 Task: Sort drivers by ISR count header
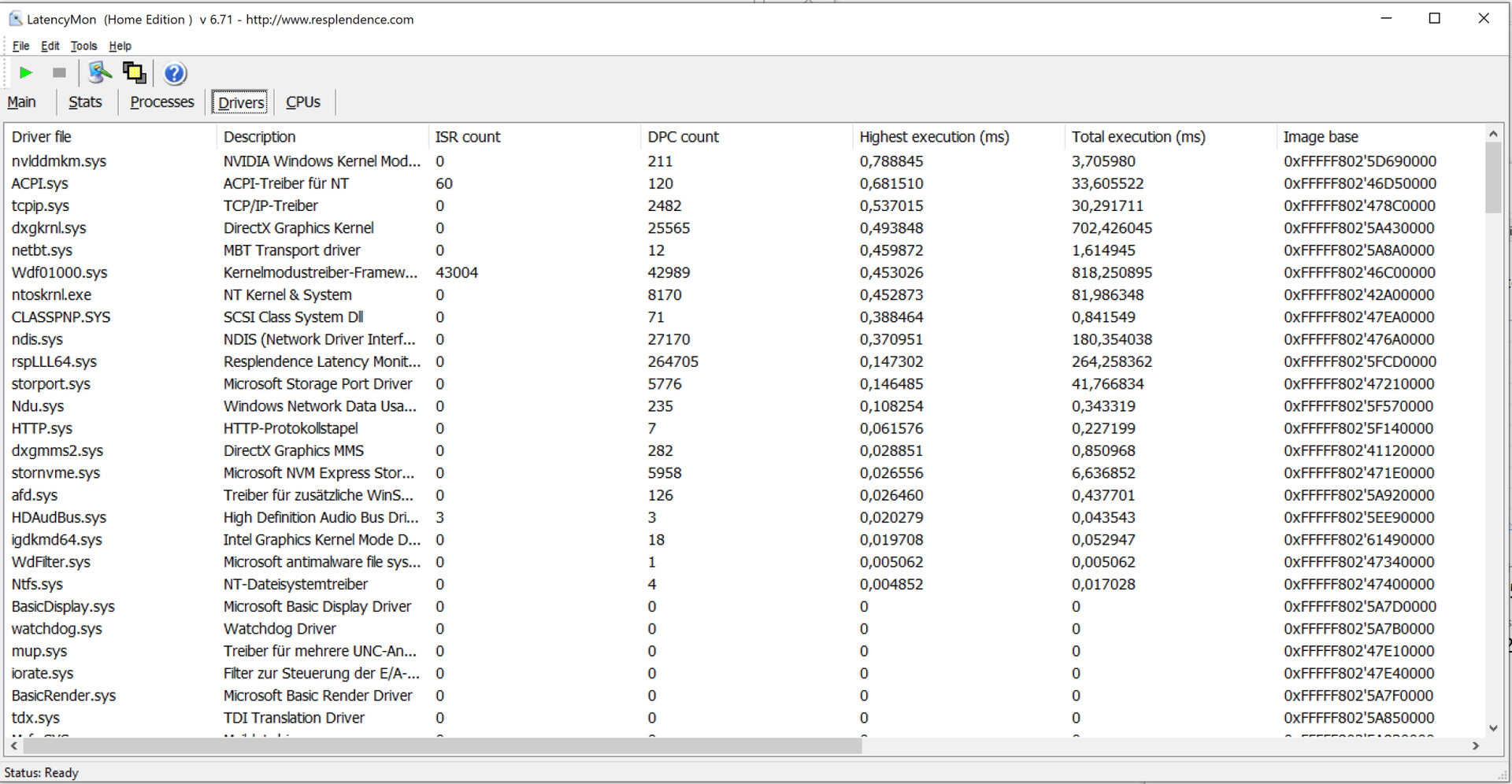468,137
